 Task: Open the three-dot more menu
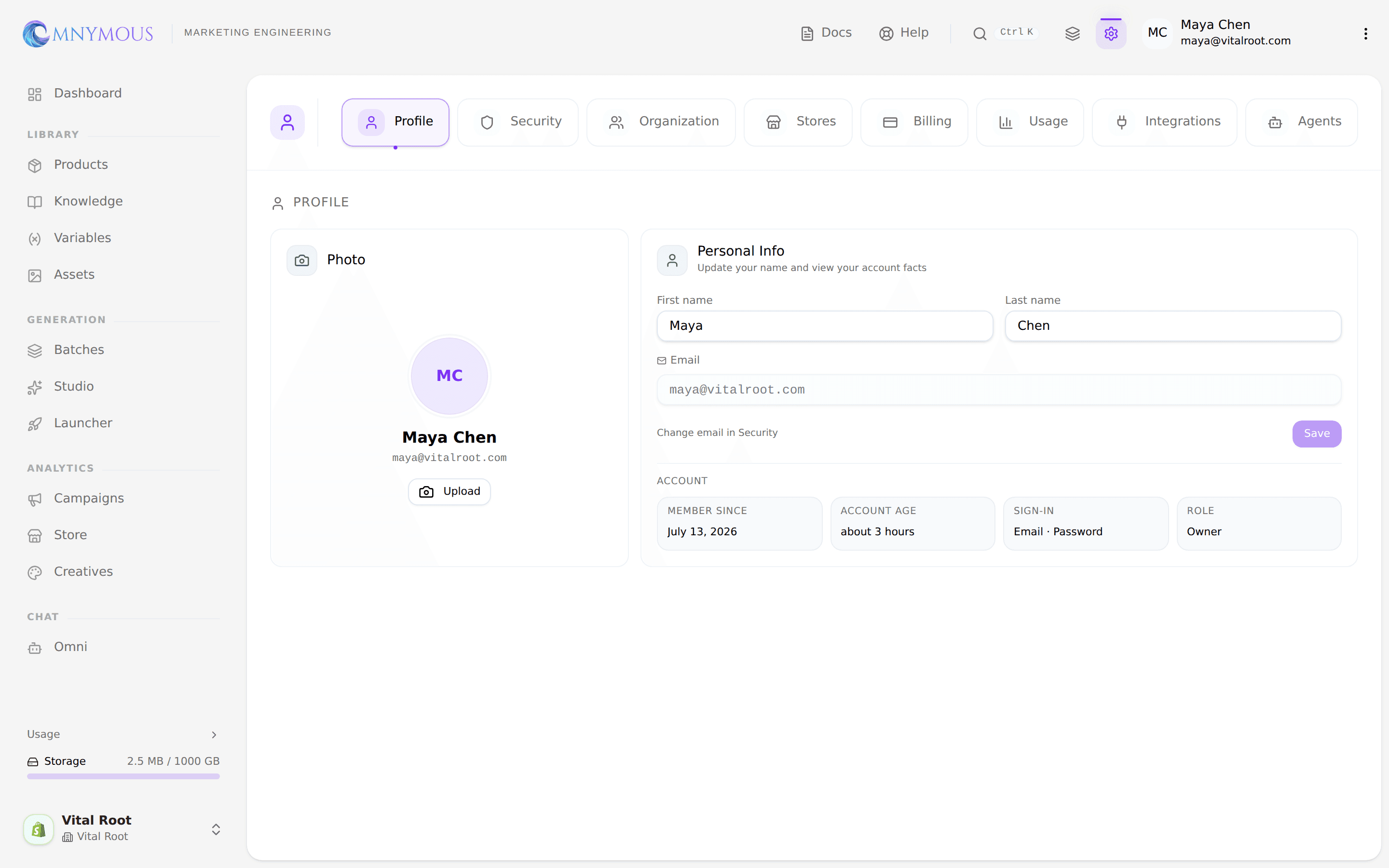coord(1365,33)
